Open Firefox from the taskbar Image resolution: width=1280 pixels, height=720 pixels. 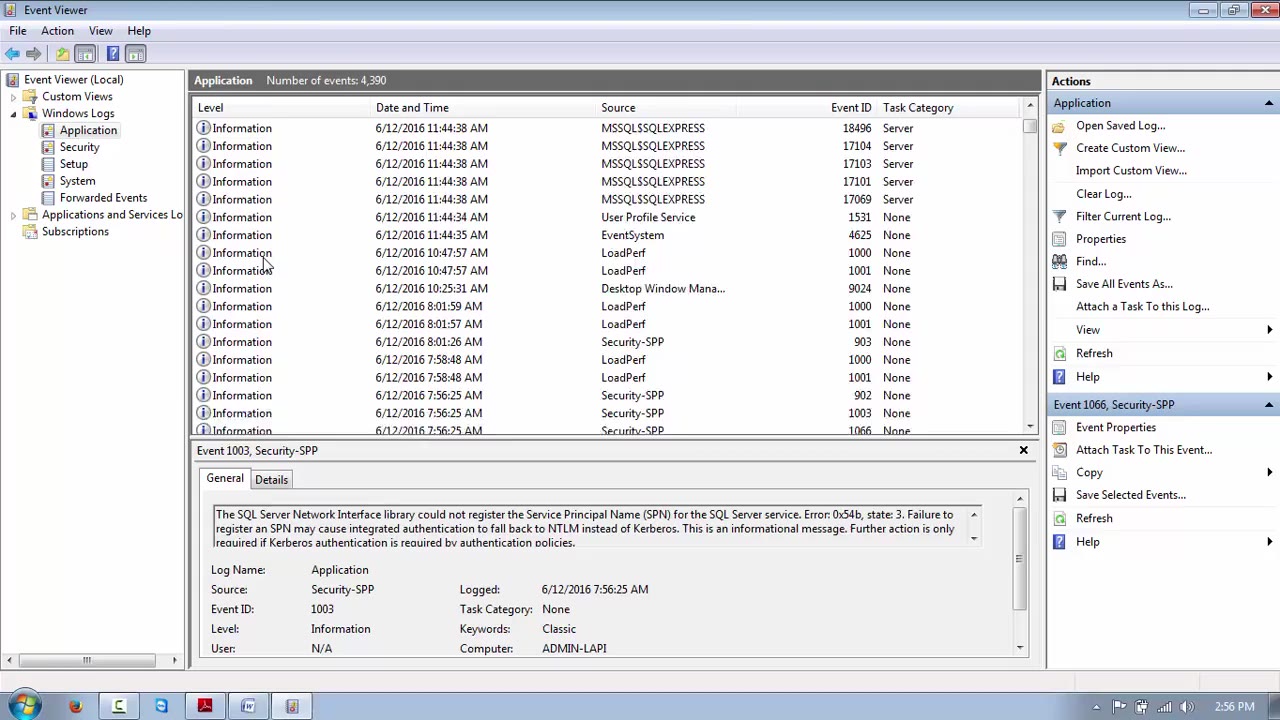[x=75, y=706]
